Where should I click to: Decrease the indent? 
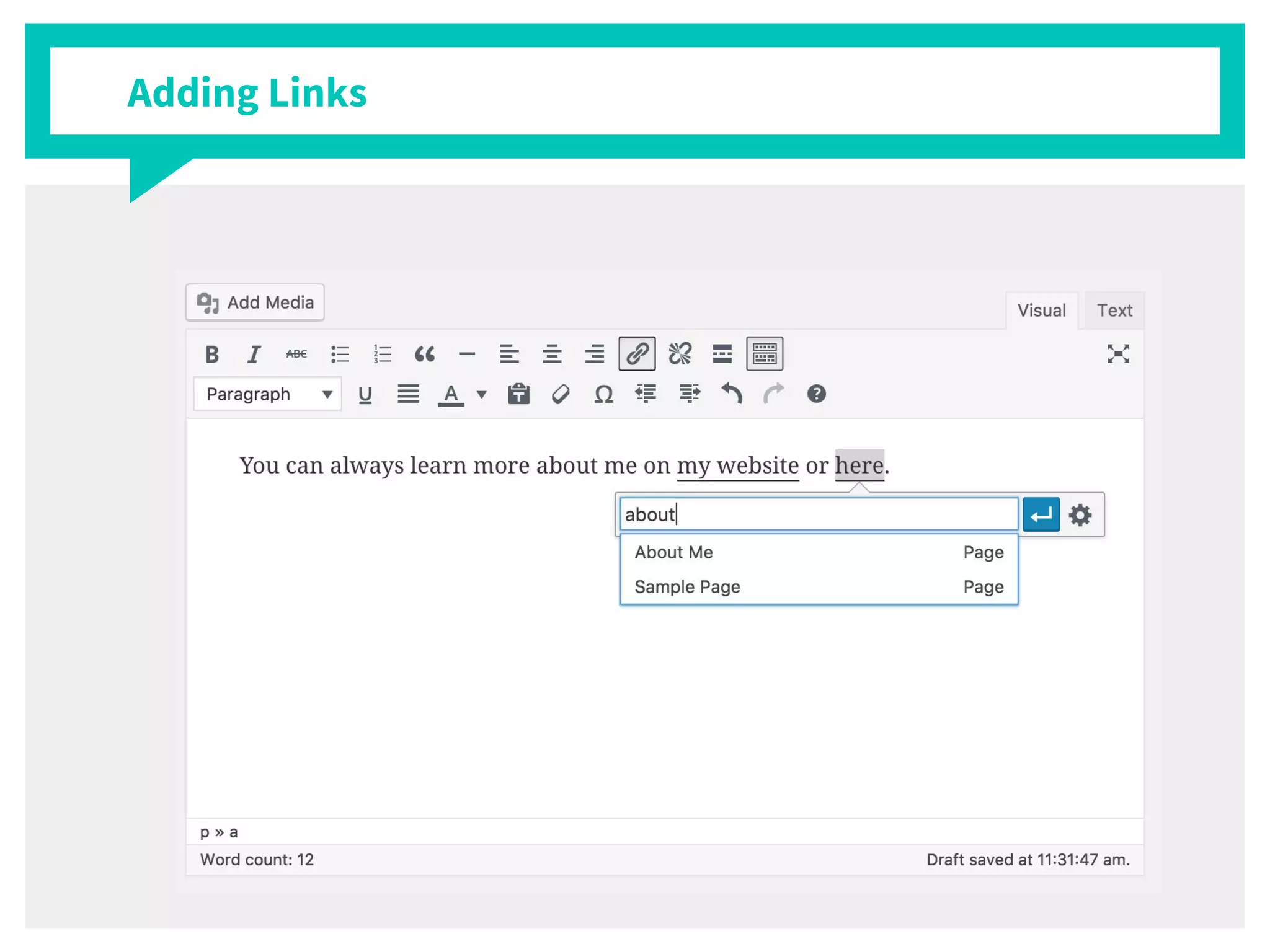click(646, 394)
